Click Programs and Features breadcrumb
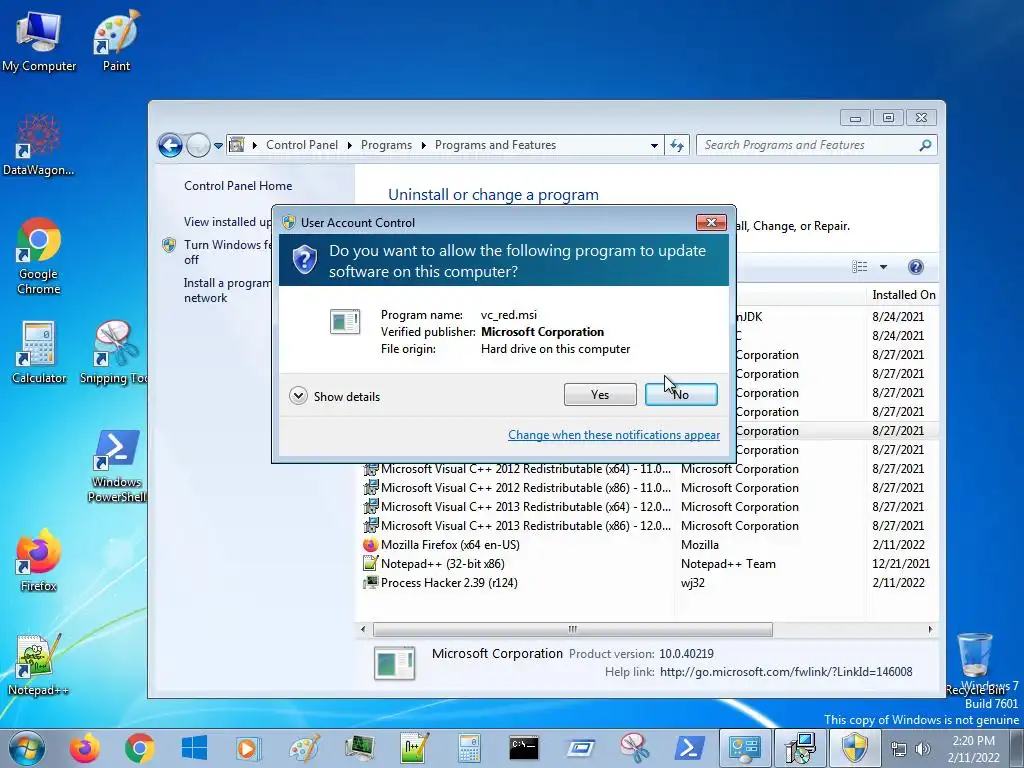The height and width of the screenshot is (768, 1024). [x=495, y=145]
